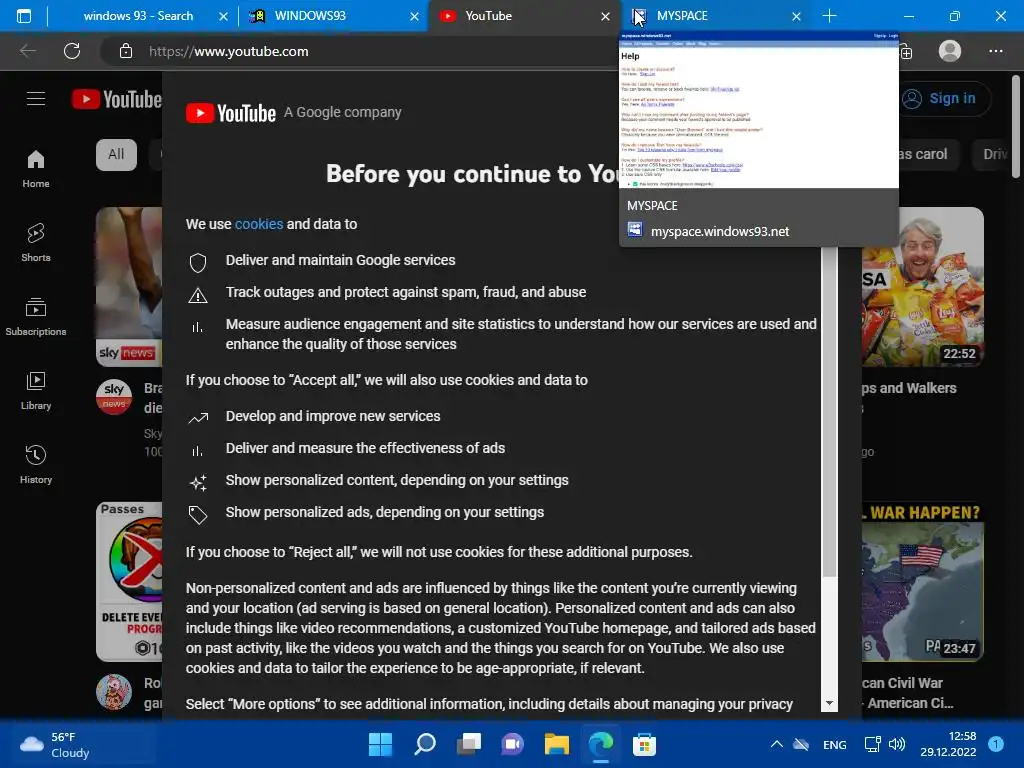Open the Edge Settings and more menu
The image size is (1024, 768).
click(995, 51)
